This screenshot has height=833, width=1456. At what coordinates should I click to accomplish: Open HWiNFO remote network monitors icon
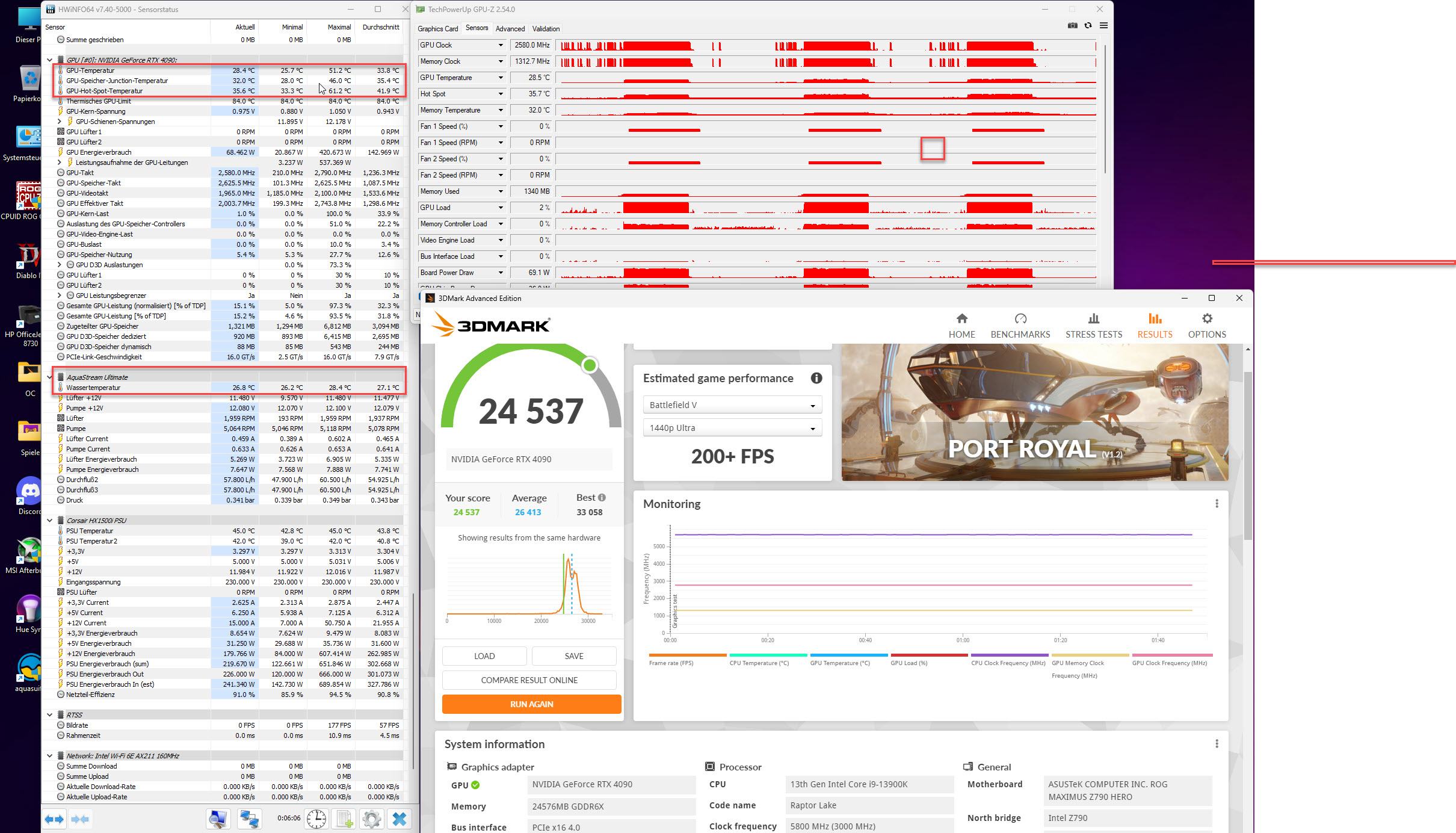click(249, 819)
